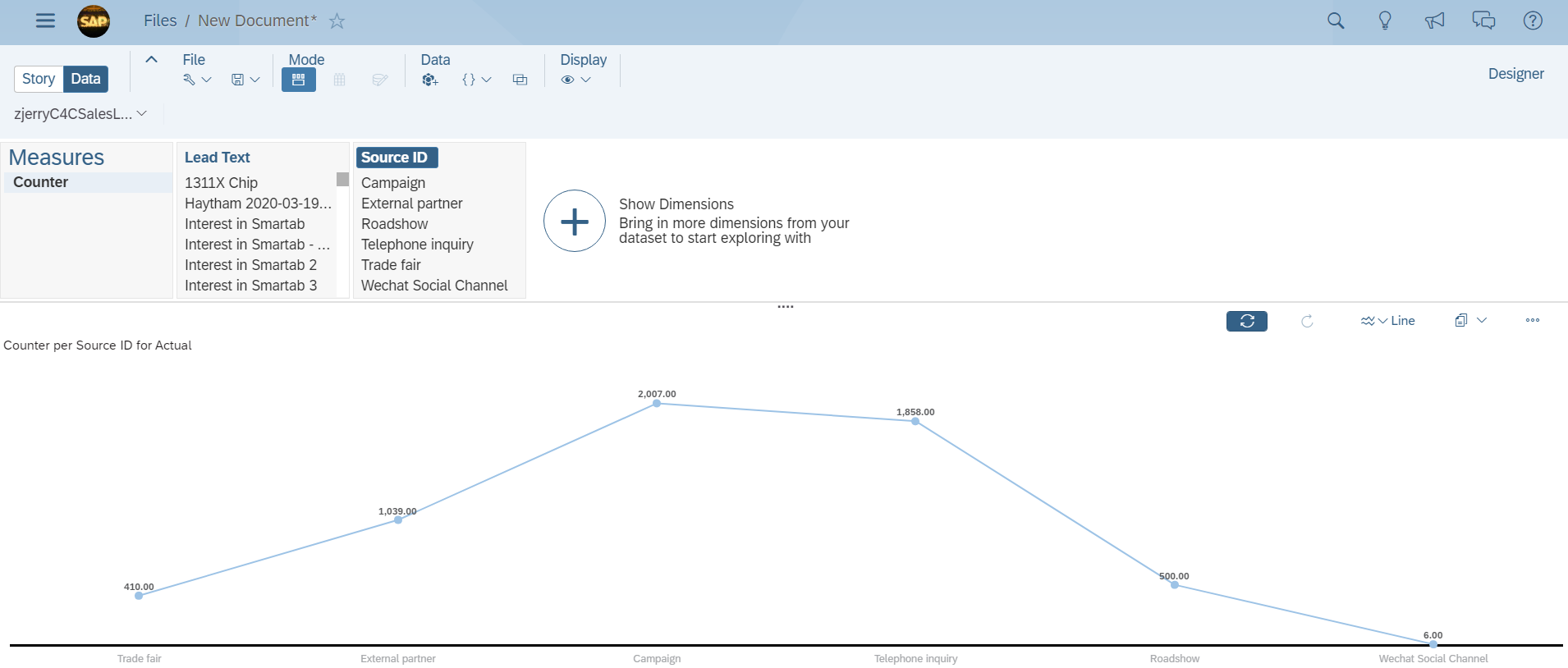Select Roadshow in Source ID list

(395, 224)
